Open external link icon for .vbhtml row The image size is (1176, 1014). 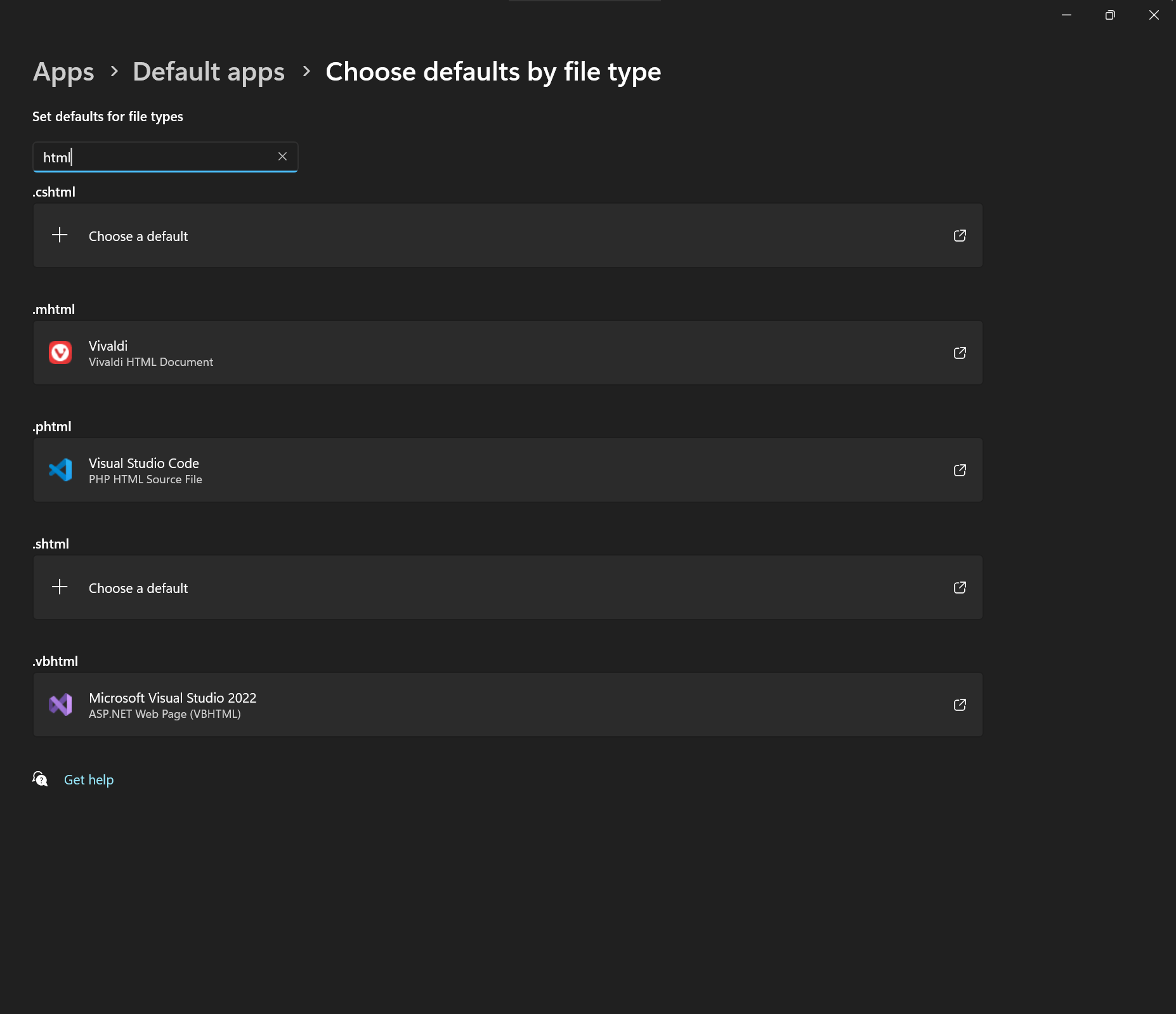(x=960, y=705)
